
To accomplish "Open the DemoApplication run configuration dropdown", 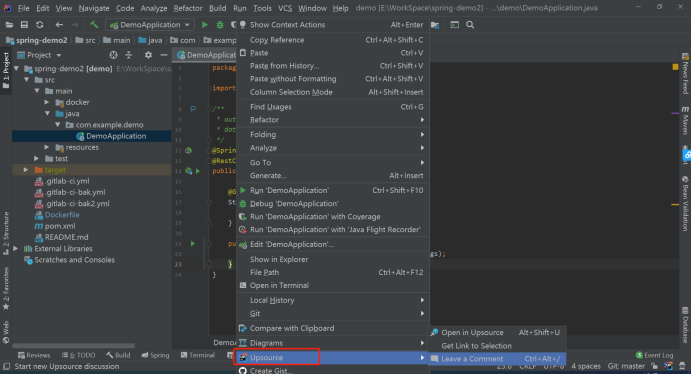I will [150, 25].
